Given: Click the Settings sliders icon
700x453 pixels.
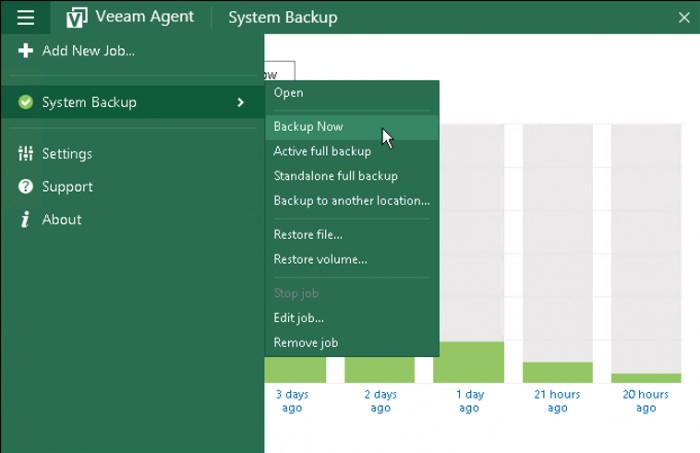Looking at the screenshot, I should coord(25,154).
